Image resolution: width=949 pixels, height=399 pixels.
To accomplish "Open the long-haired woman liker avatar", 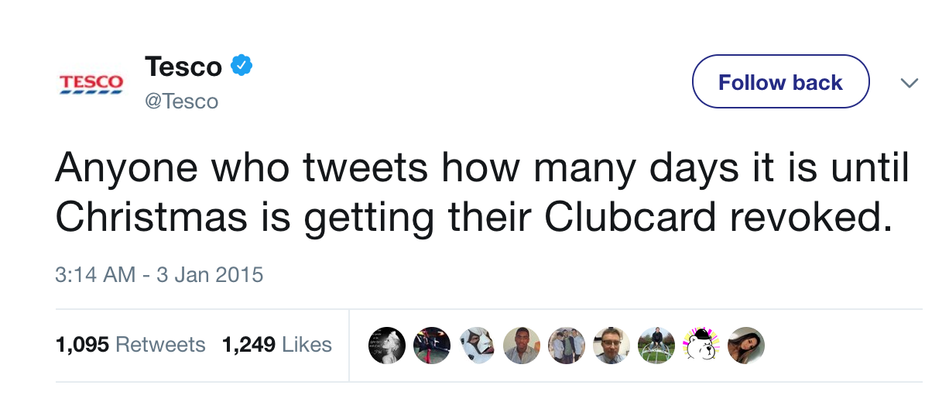I will pyautogui.click(x=746, y=346).
